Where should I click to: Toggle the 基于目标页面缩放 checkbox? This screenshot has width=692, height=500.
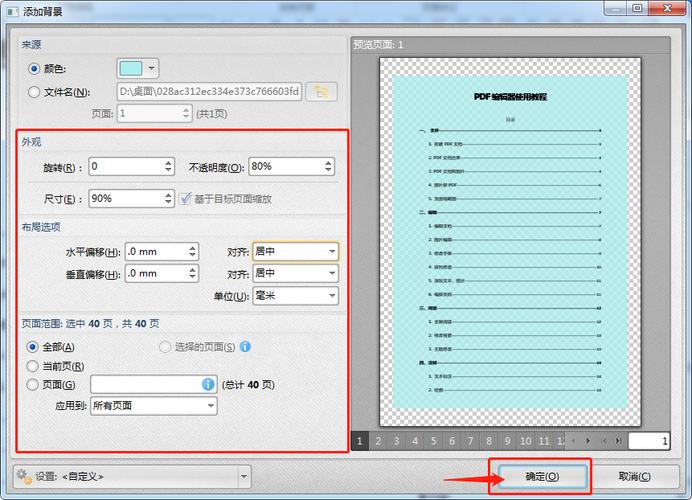click(185, 198)
